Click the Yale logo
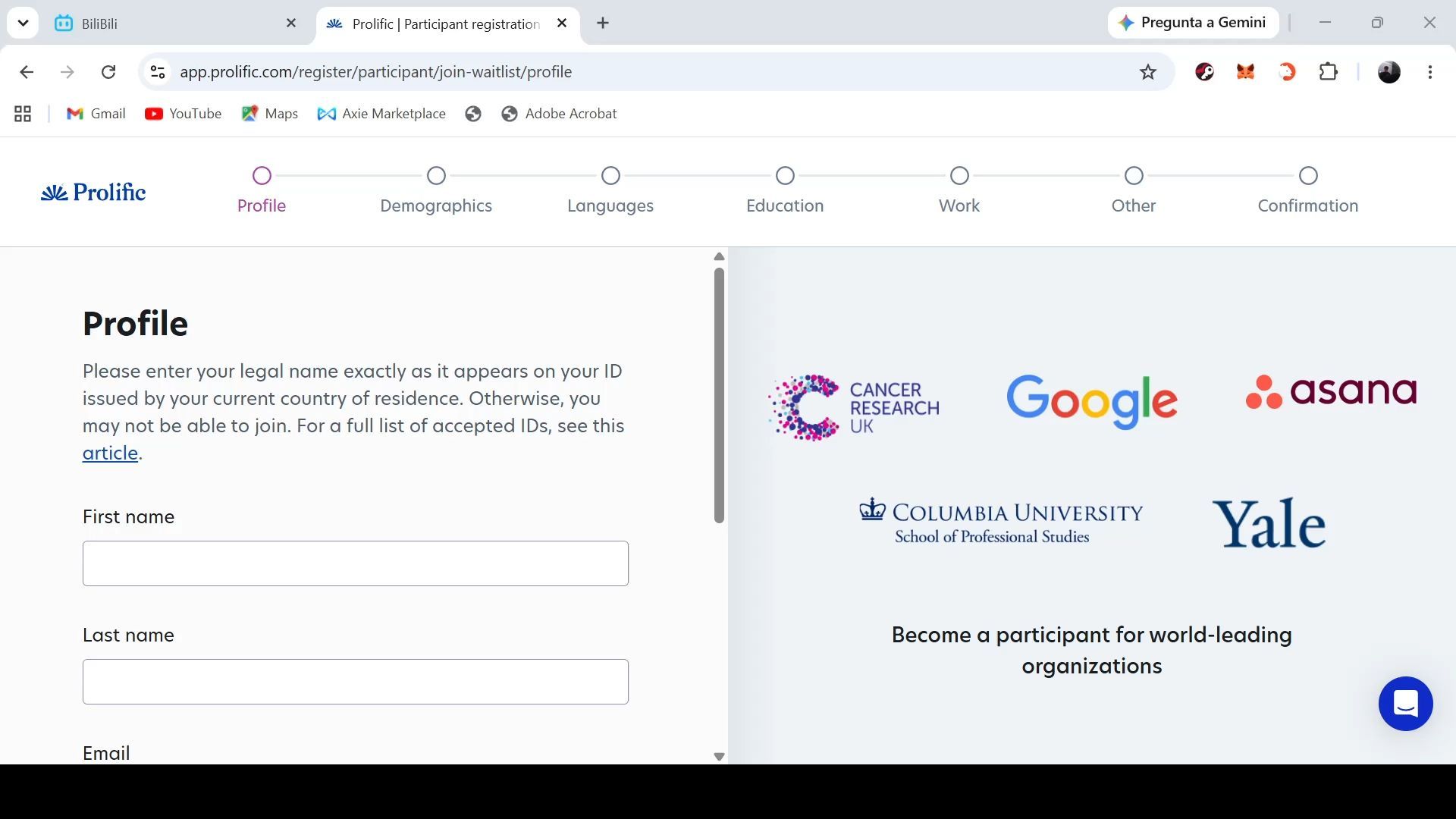 point(1269,523)
